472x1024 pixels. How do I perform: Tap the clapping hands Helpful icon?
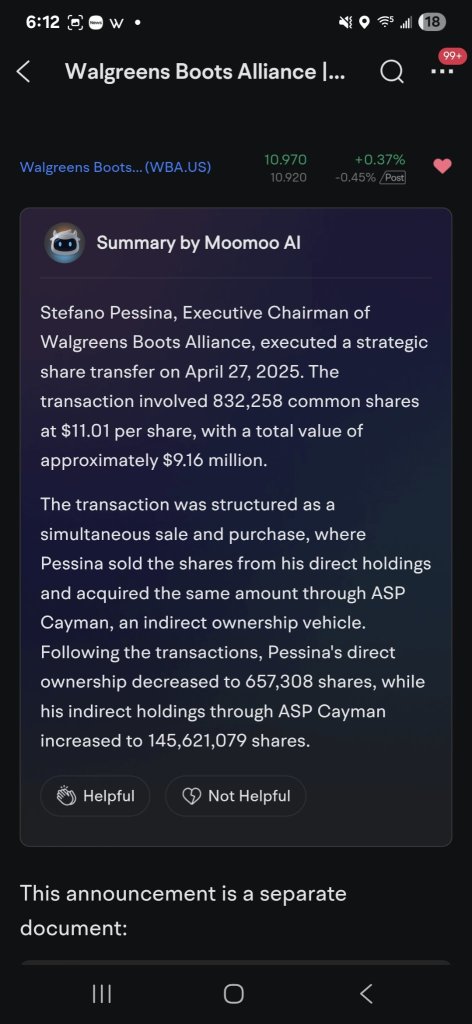(x=67, y=797)
